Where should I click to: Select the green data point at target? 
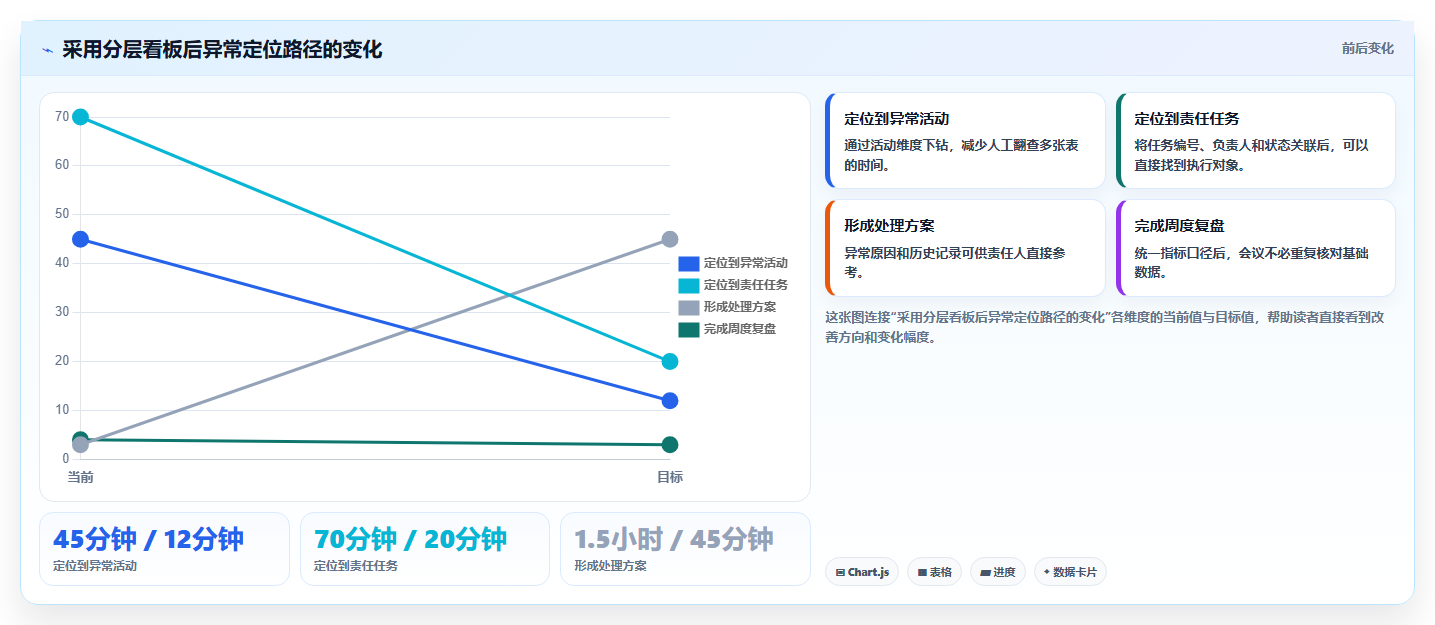pos(670,445)
